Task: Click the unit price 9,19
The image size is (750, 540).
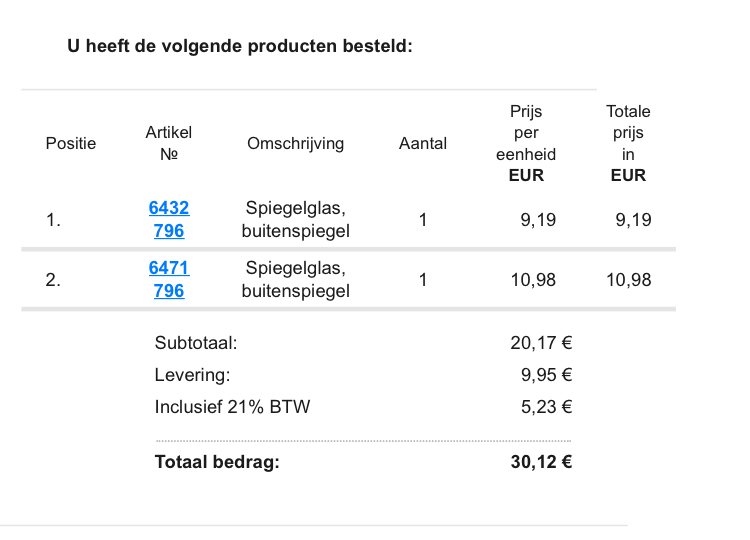Action: [538, 220]
